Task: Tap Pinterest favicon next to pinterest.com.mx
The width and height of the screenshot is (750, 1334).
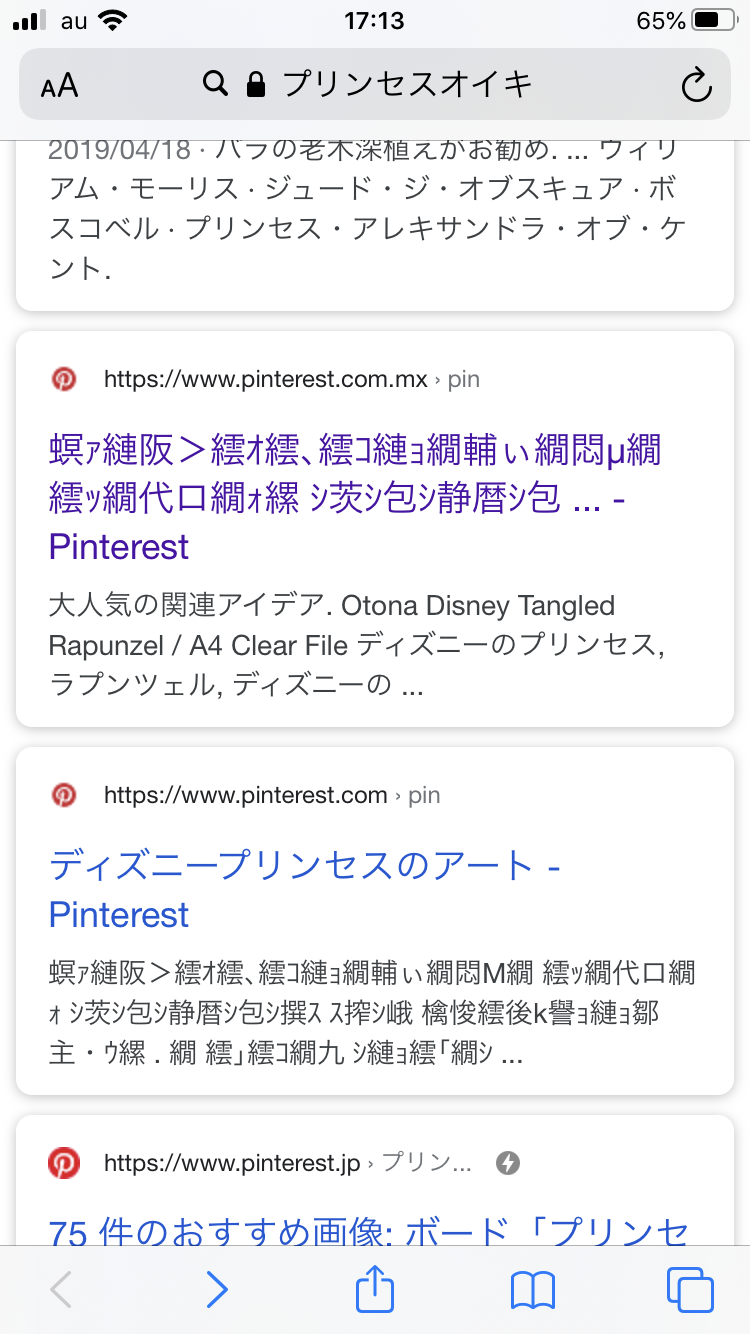Action: click(64, 379)
